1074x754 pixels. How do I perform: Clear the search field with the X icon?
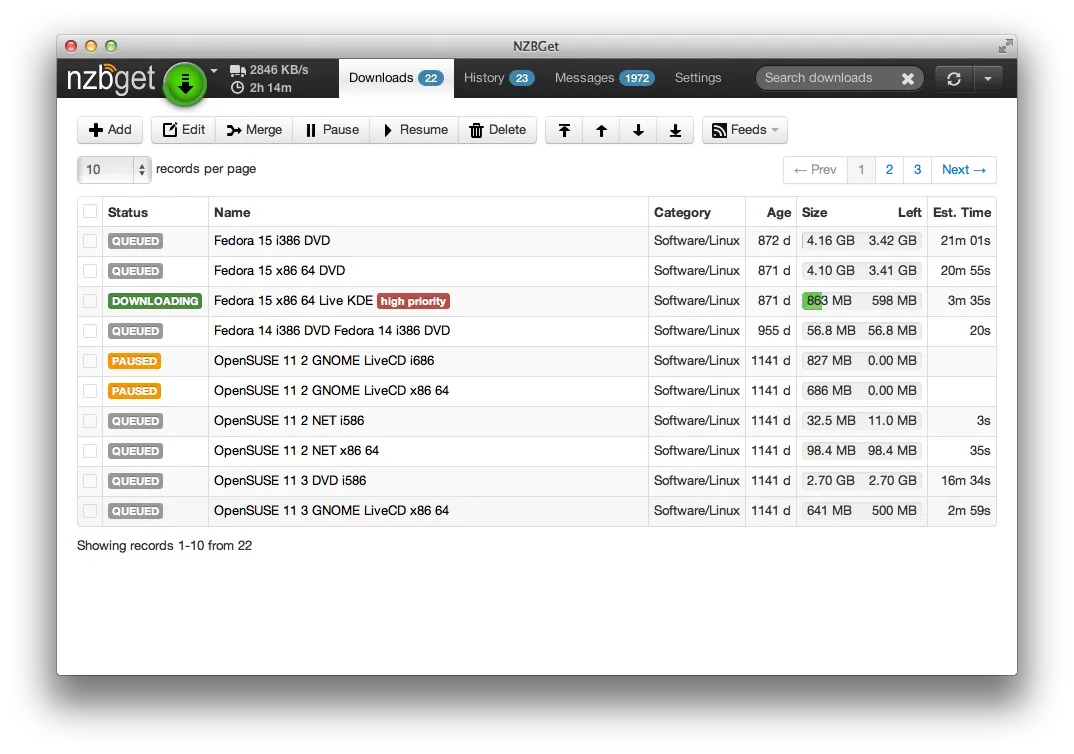point(908,77)
